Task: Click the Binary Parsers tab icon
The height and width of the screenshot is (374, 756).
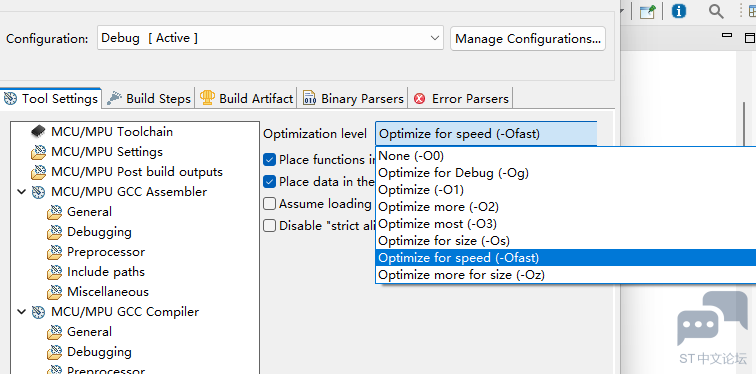Action: tap(309, 98)
